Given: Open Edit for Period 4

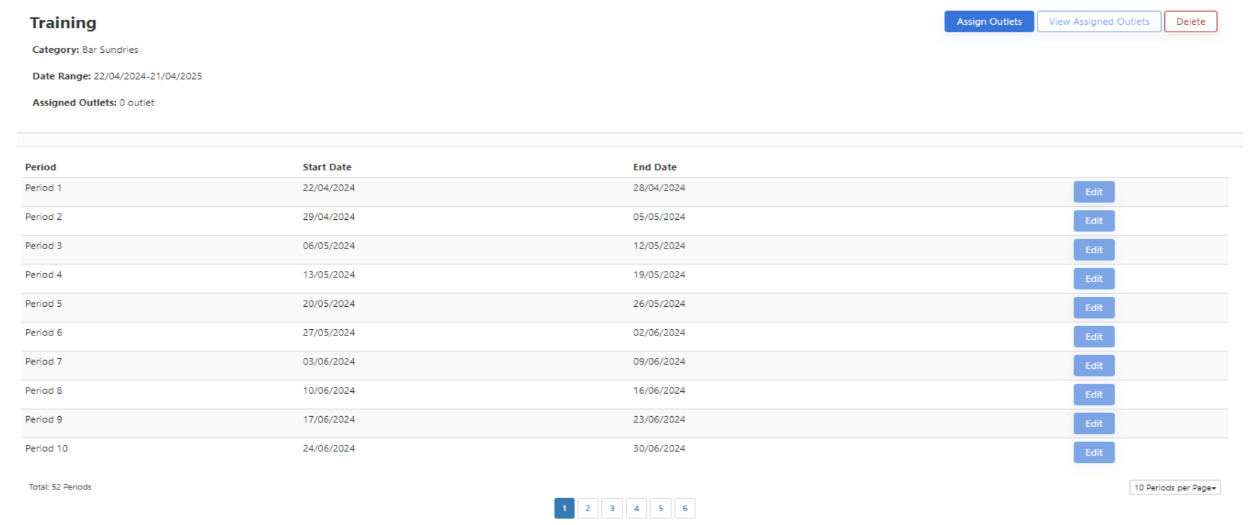Looking at the screenshot, I should click(1093, 279).
